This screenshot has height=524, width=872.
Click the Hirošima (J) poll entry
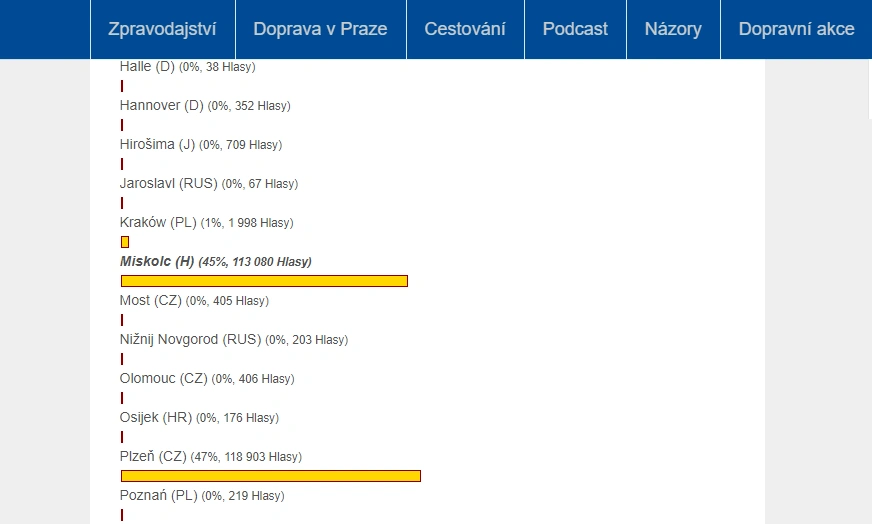(x=157, y=144)
